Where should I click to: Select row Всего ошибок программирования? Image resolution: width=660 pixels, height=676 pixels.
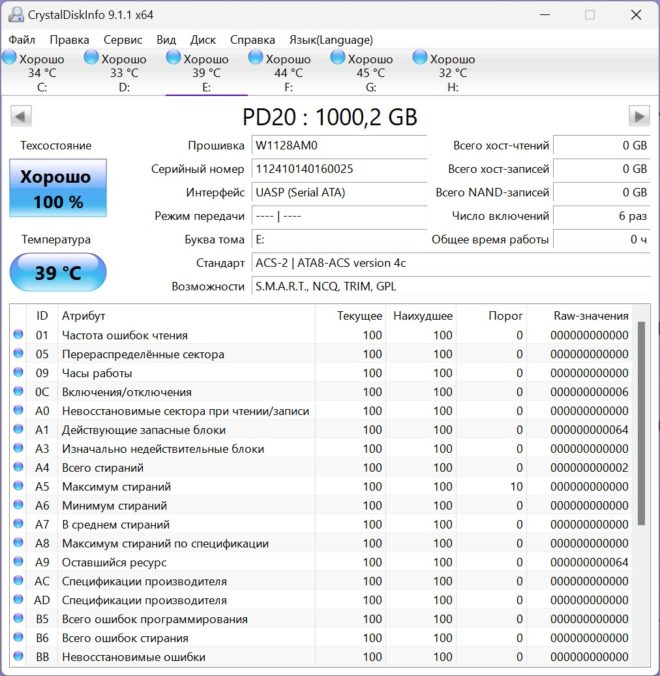(321, 619)
